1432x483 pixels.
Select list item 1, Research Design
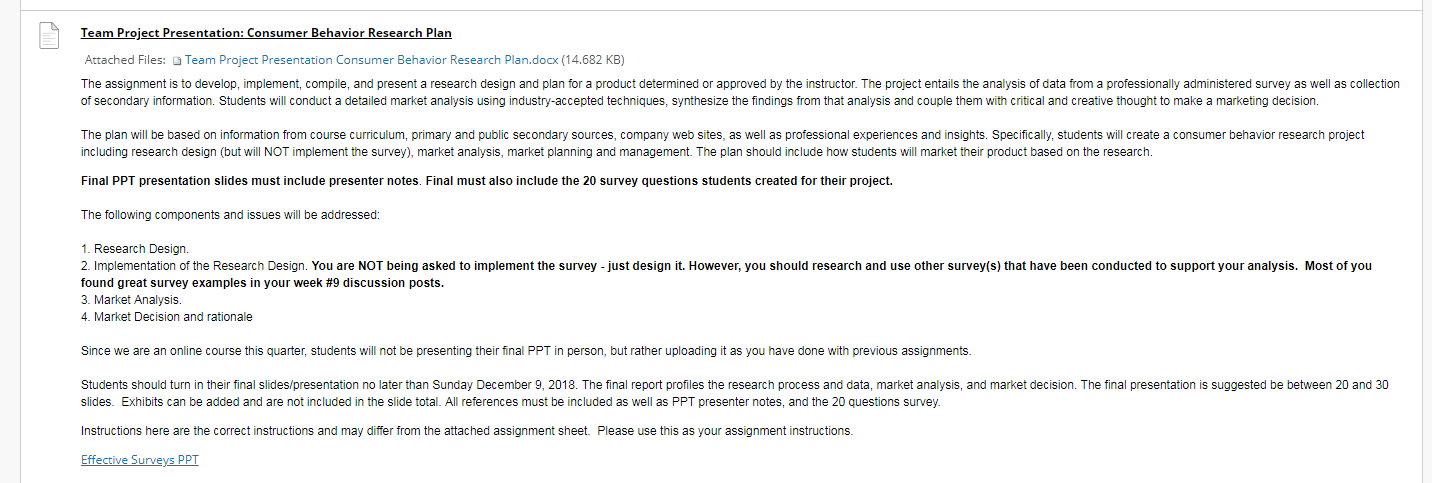(x=135, y=248)
